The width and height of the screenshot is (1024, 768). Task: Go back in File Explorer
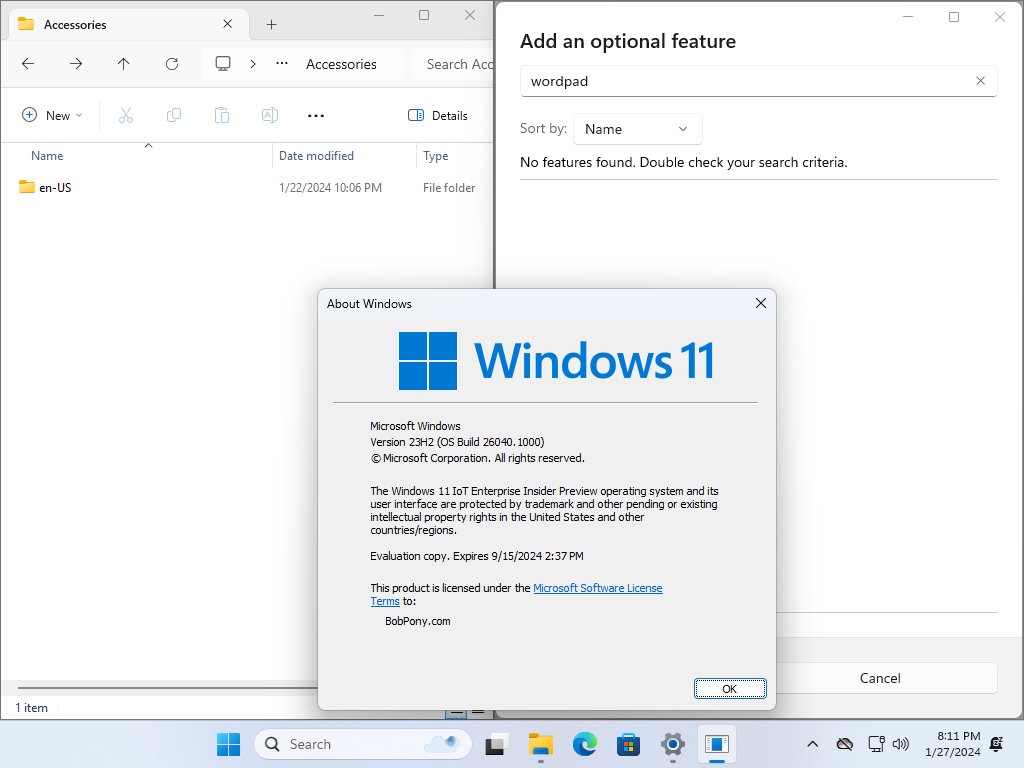[x=28, y=64]
